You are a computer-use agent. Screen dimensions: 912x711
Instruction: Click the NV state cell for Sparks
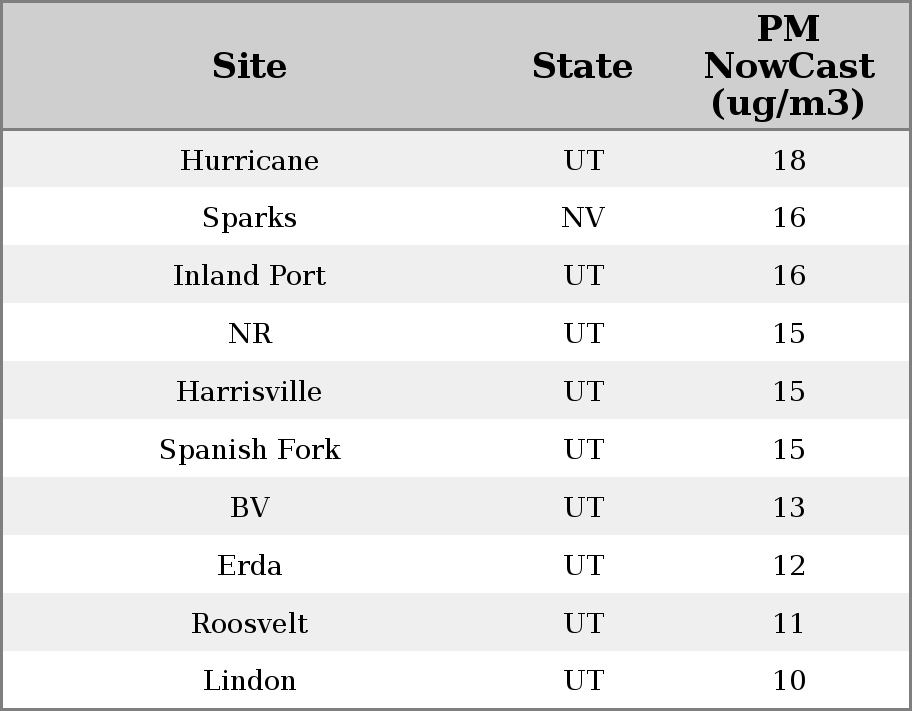click(x=583, y=218)
